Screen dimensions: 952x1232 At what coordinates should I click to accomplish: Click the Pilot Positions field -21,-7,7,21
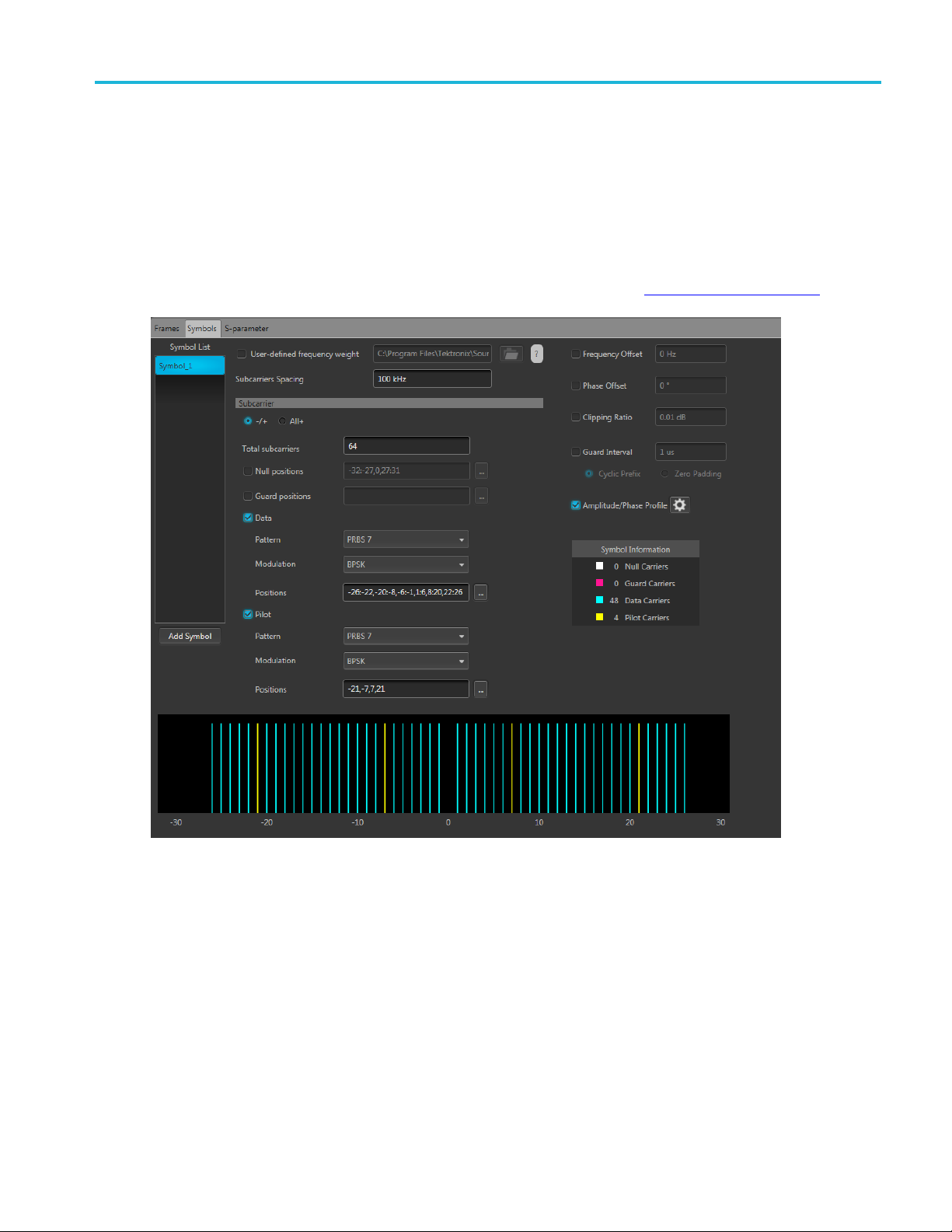[x=406, y=689]
